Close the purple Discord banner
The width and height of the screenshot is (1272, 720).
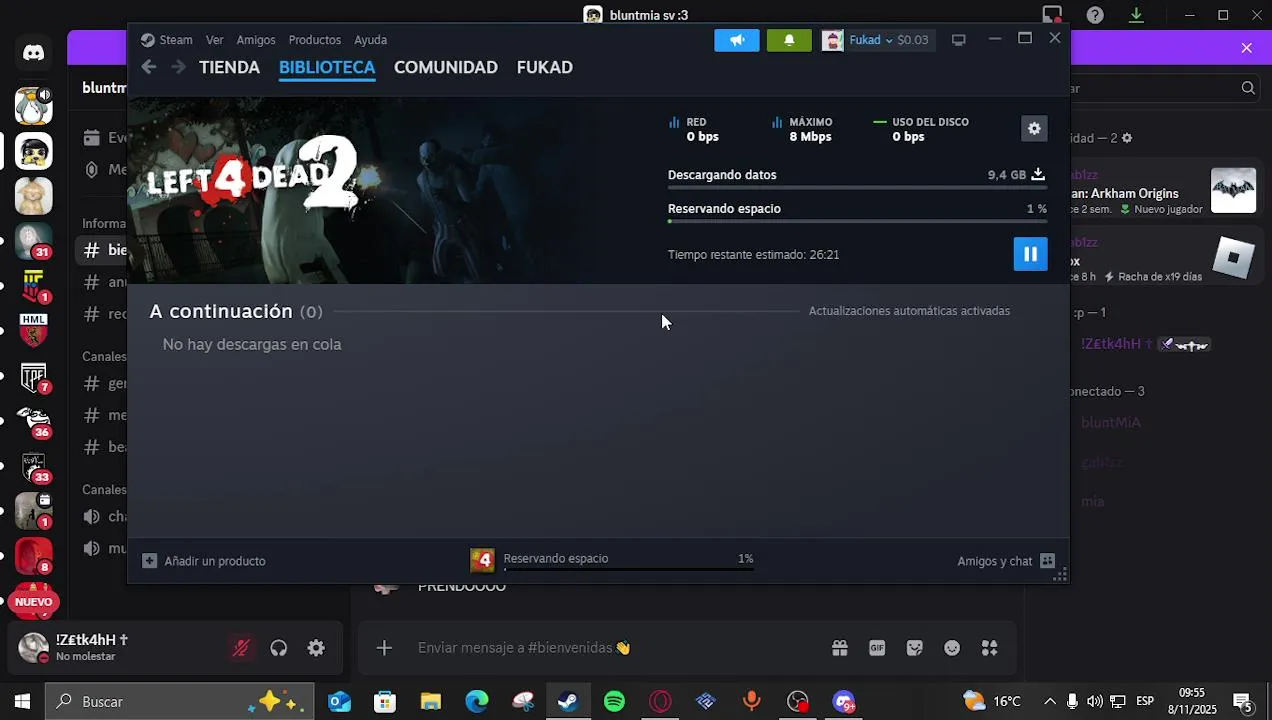pyautogui.click(x=1246, y=48)
